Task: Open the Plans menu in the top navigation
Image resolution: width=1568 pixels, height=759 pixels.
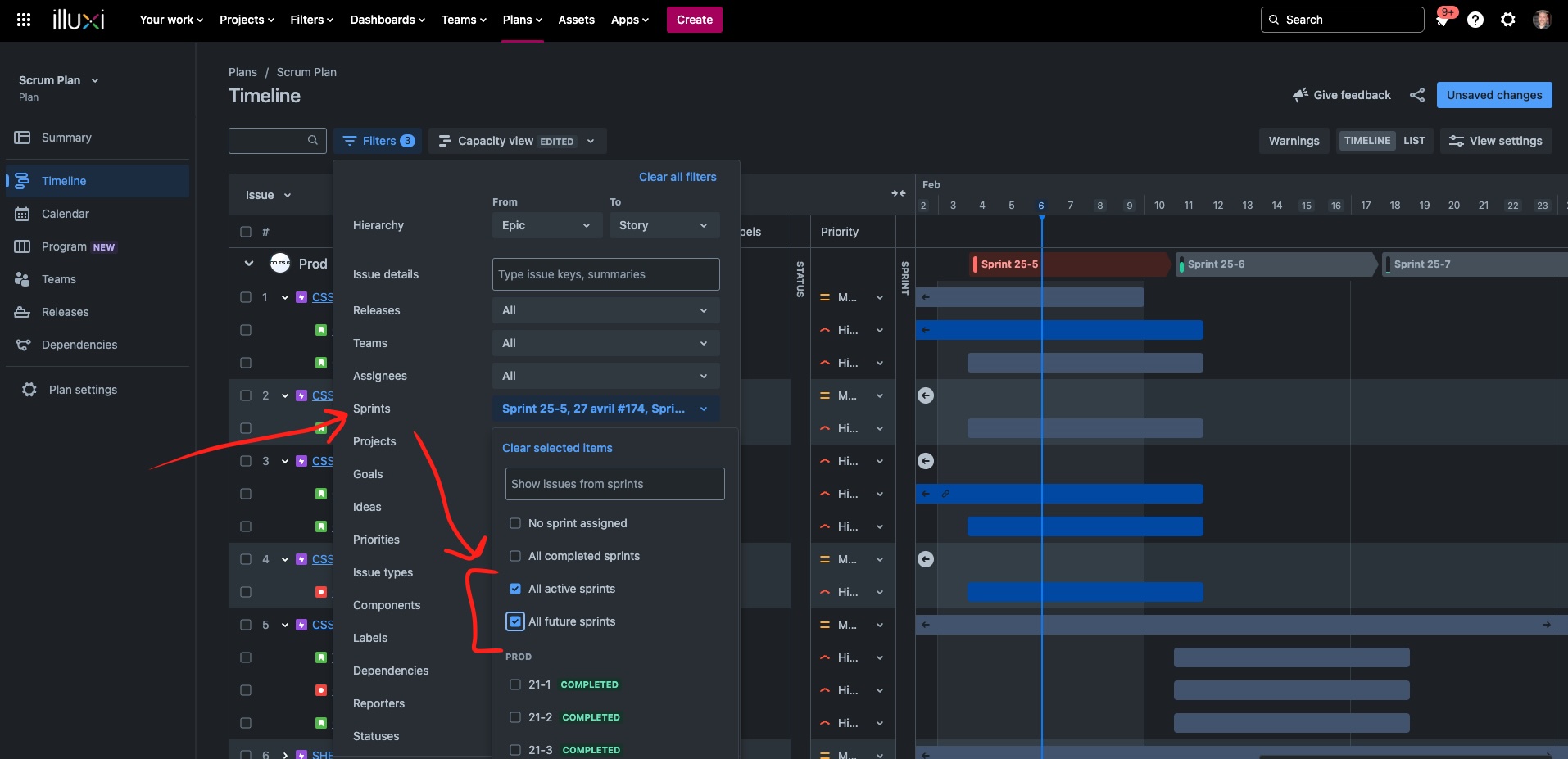Action: (x=522, y=20)
